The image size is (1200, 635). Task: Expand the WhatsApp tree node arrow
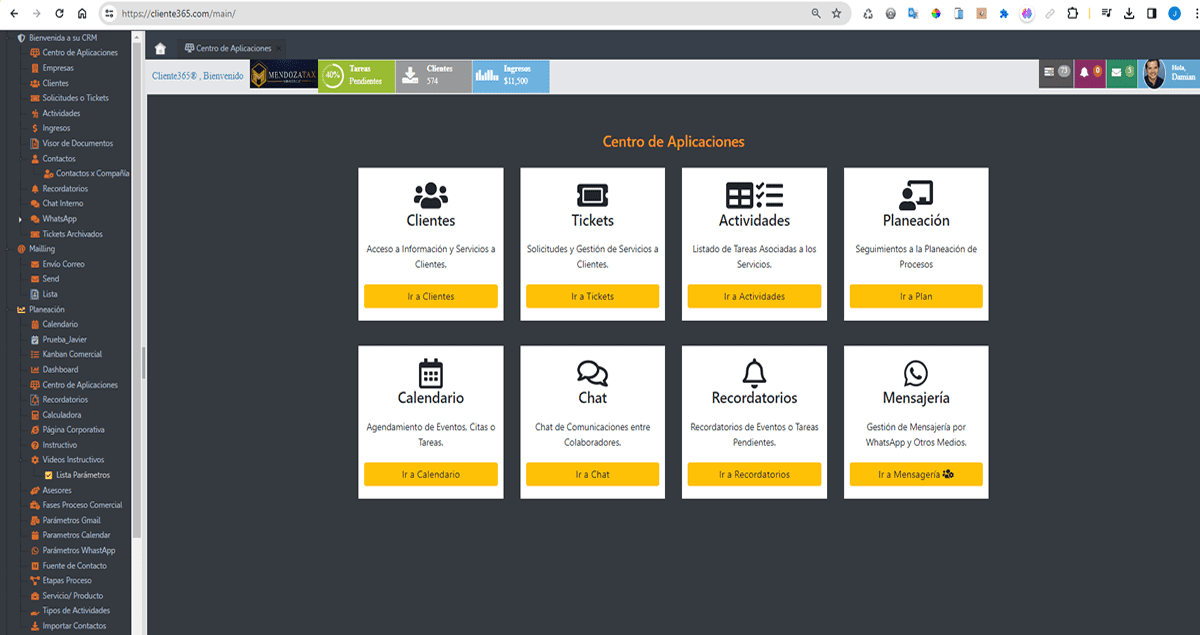[20, 219]
